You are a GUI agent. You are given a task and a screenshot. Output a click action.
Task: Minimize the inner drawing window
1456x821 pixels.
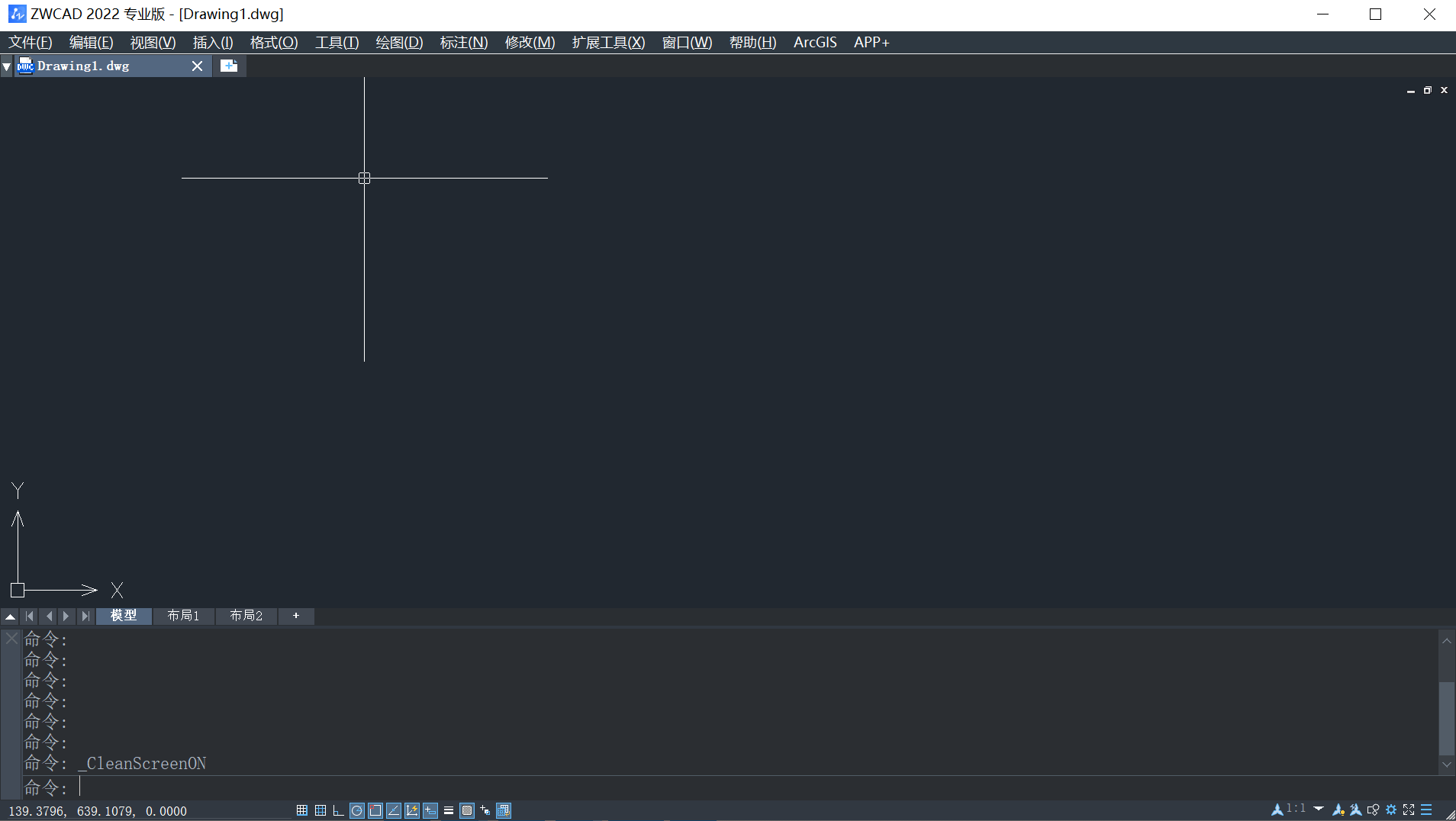click(x=1411, y=91)
